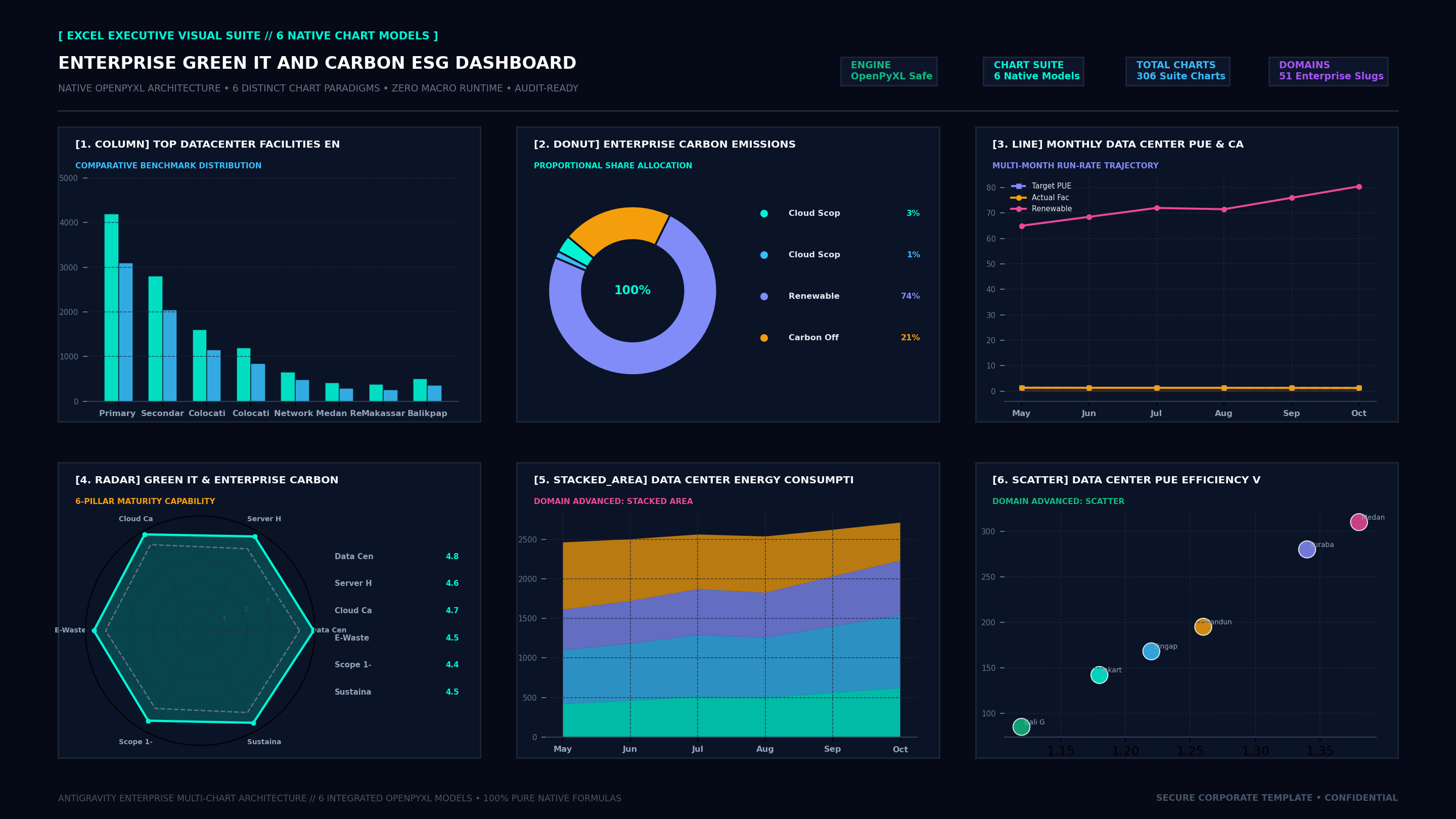Click the ENTERPRISE GREEN IT AND CARBON ESG DASHBOARD heading
This screenshot has width=1456, height=819.
pos(317,63)
